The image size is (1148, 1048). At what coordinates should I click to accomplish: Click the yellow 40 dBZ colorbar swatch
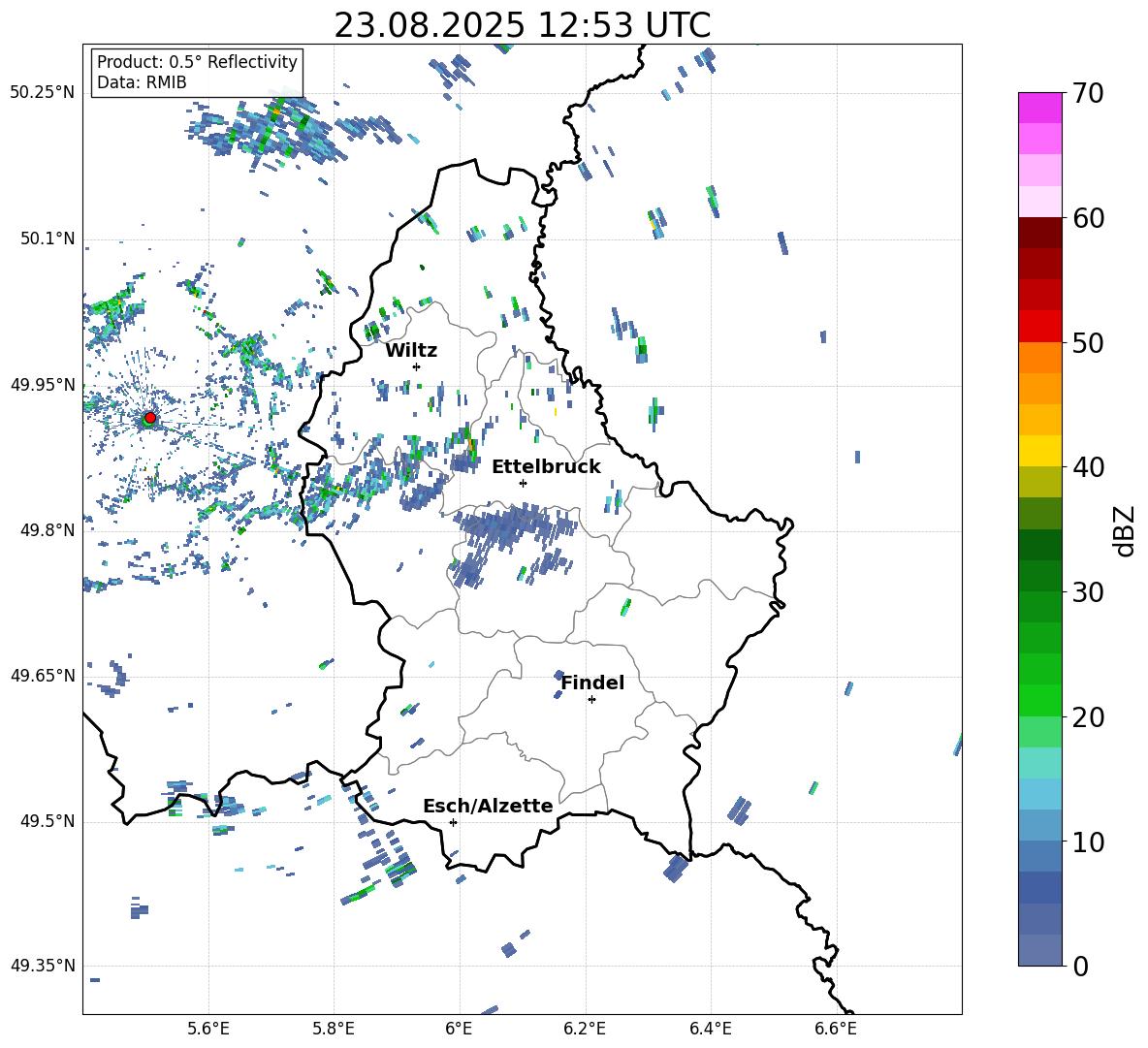coord(1040,451)
